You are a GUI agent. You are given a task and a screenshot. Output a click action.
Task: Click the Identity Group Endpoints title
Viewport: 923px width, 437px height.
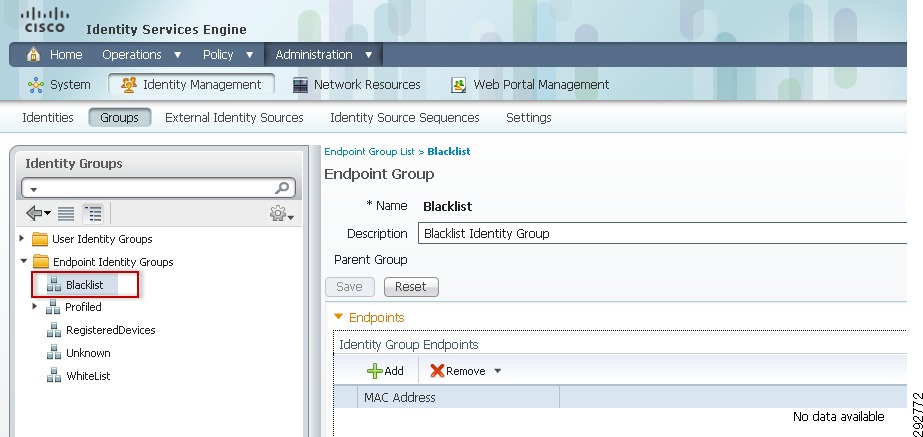point(409,345)
